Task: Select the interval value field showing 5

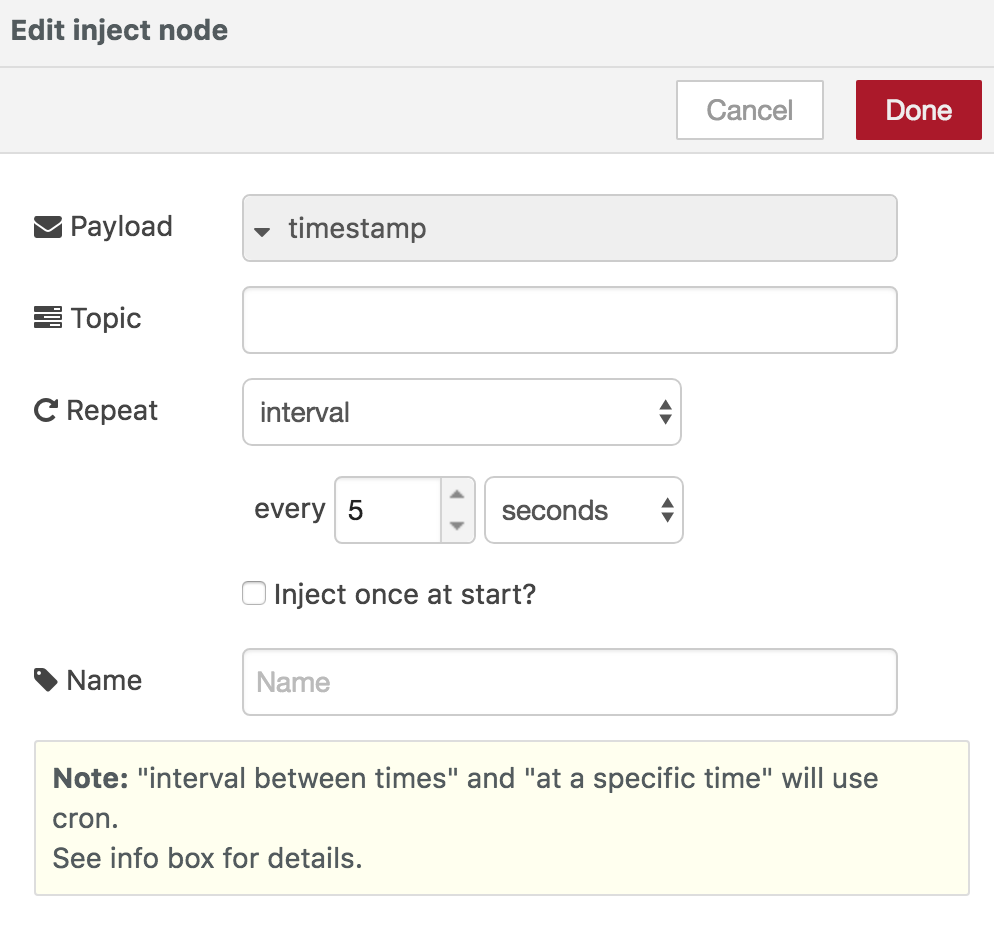Action: pyautogui.click(x=390, y=510)
